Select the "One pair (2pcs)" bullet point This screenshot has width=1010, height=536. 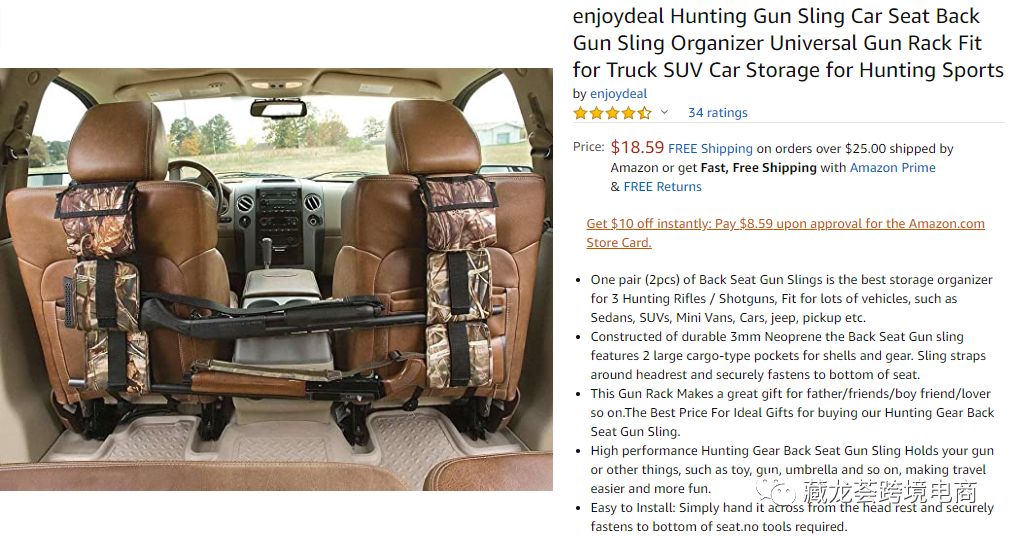[791, 298]
